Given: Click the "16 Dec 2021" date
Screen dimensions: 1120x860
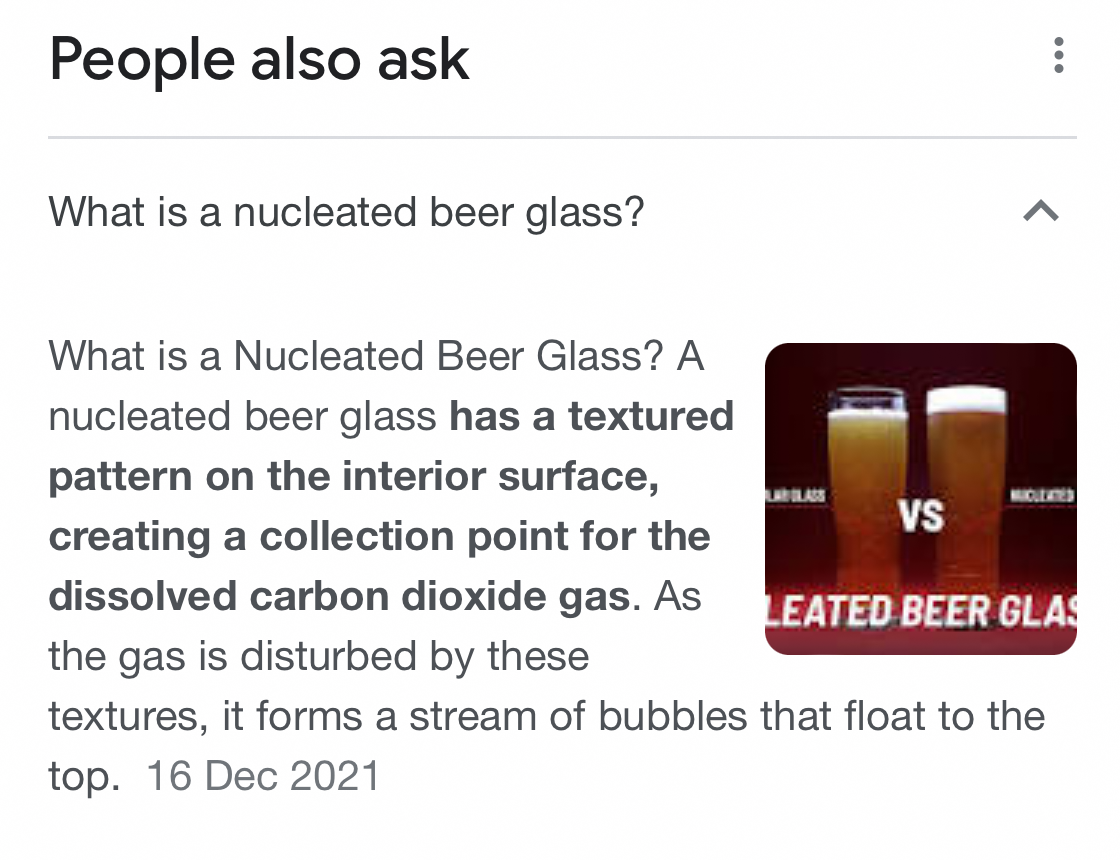Looking at the screenshot, I should (x=264, y=776).
